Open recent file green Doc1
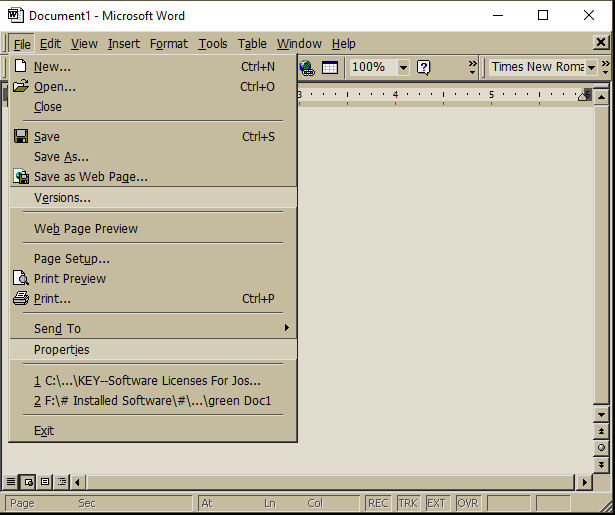 [x=153, y=401]
